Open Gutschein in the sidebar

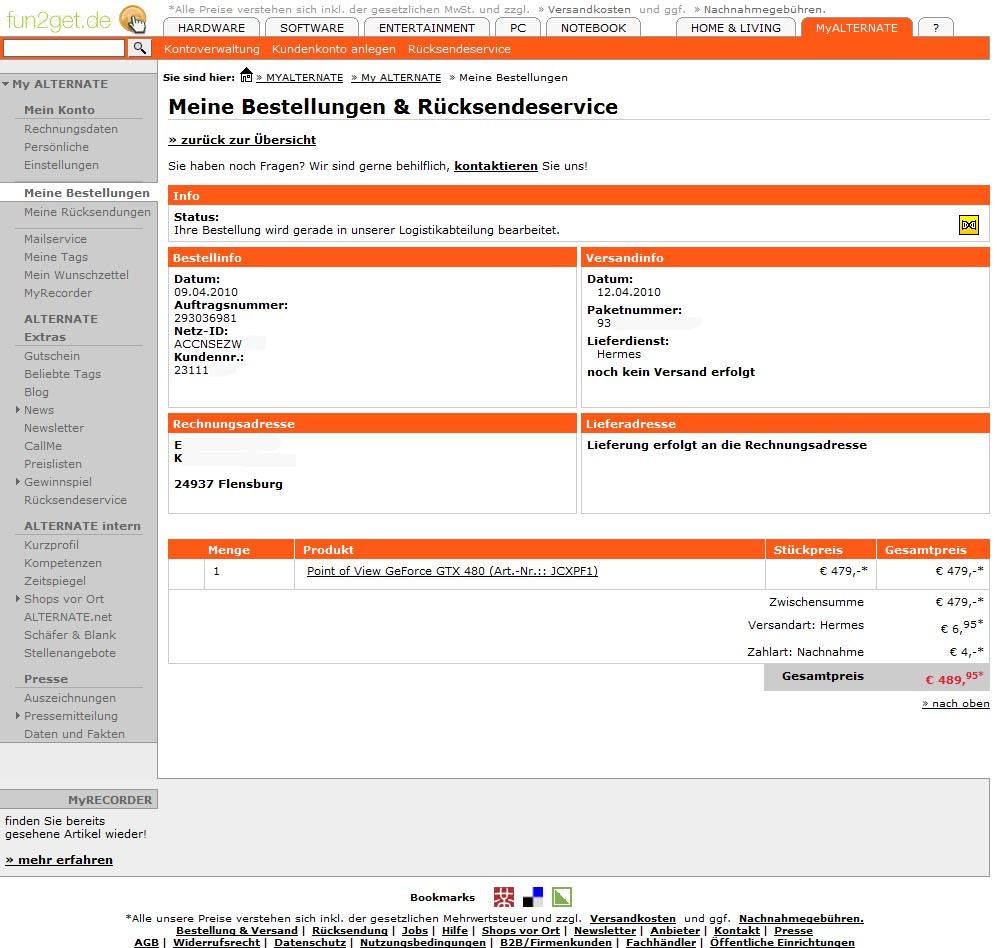pos(52,356)
